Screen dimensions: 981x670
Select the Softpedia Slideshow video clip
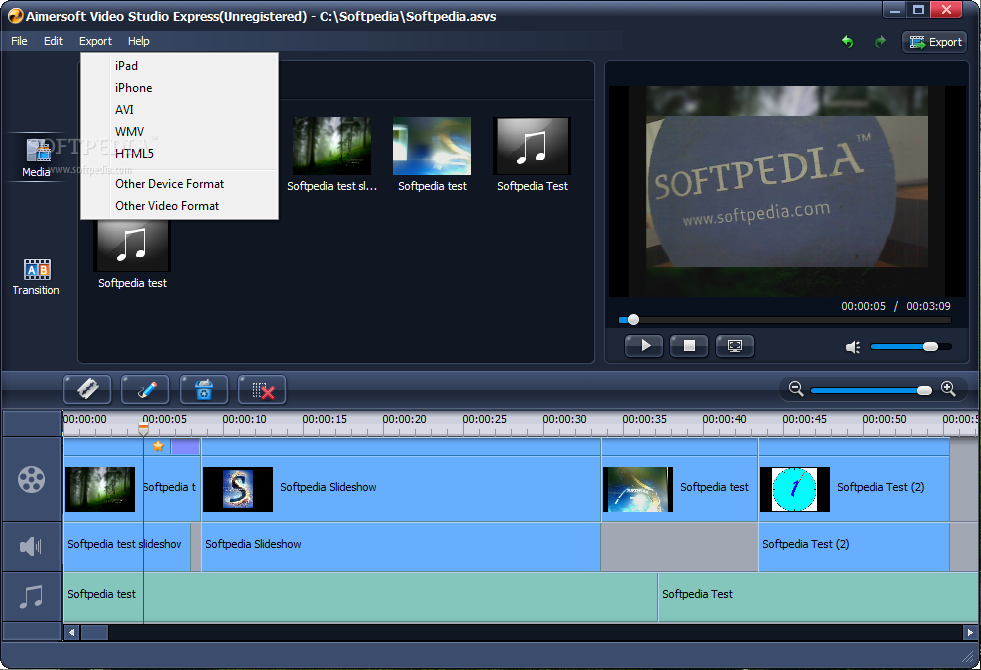401,480
